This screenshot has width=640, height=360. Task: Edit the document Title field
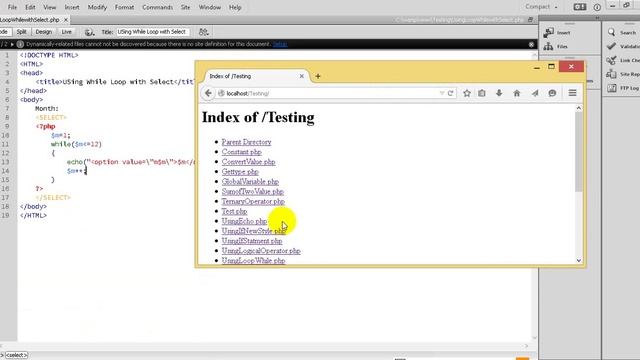pyautogui.click(x=153, y=32)
